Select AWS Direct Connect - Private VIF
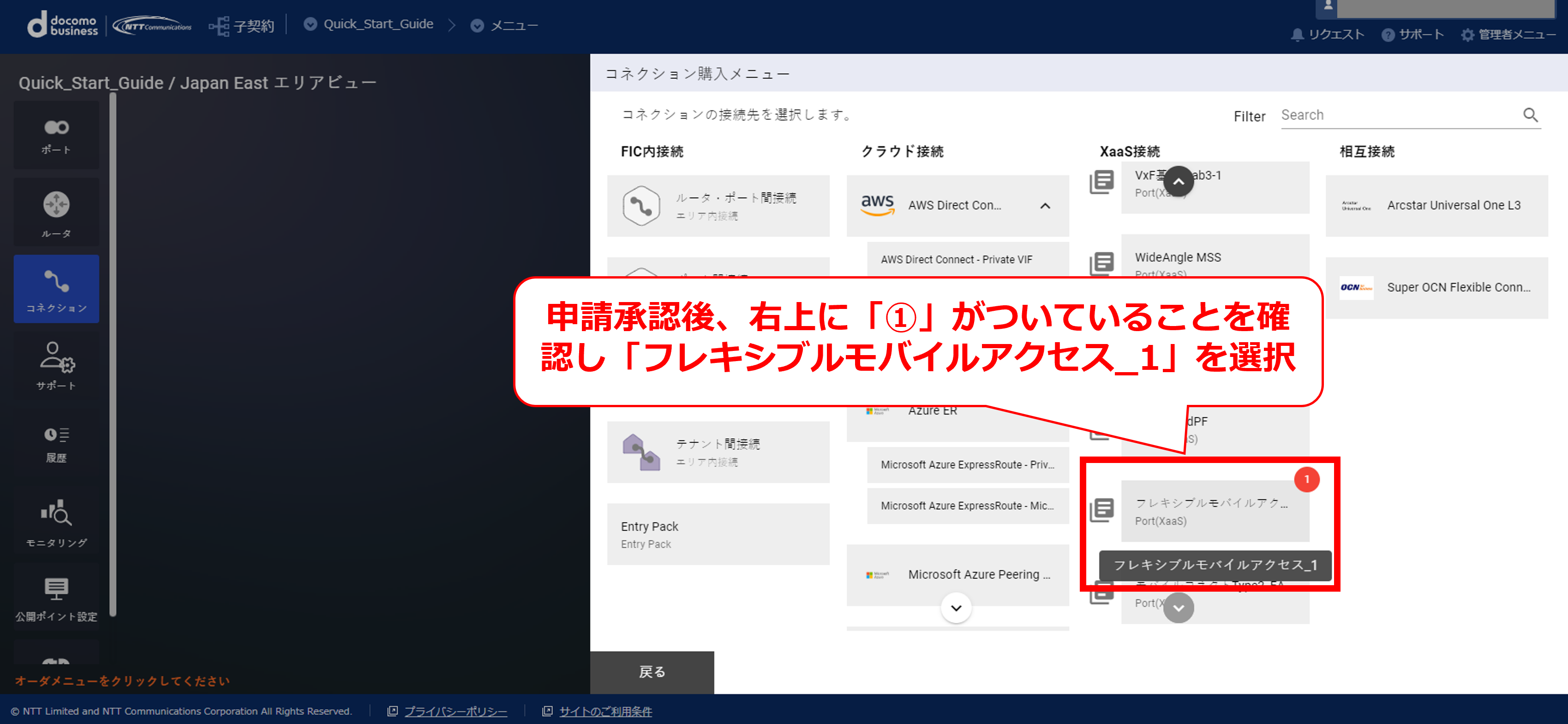Image resolution: width=1568 pixels, height=724 pixels. (x=968, y=260)
